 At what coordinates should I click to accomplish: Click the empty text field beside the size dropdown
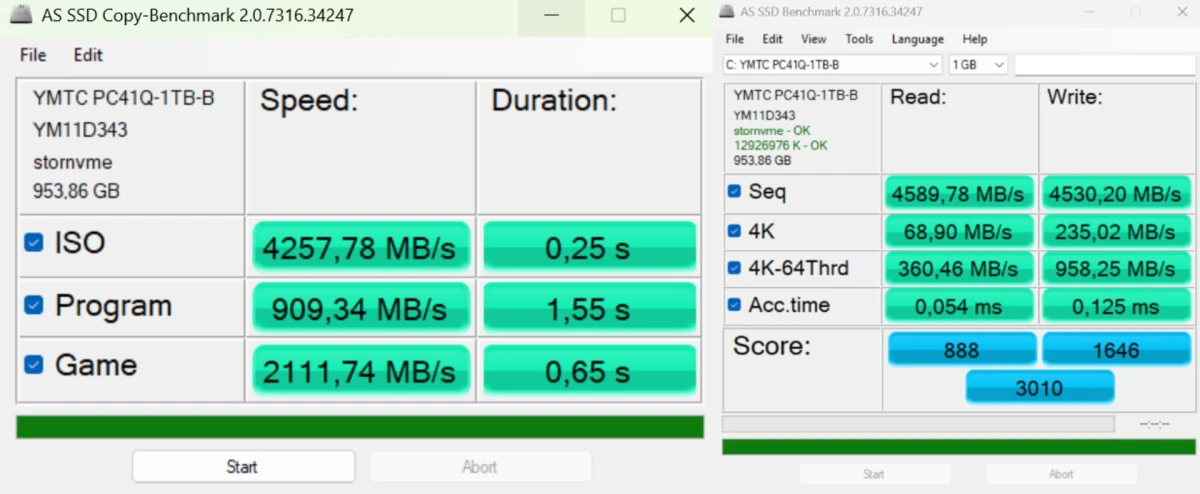[1104, 65]
